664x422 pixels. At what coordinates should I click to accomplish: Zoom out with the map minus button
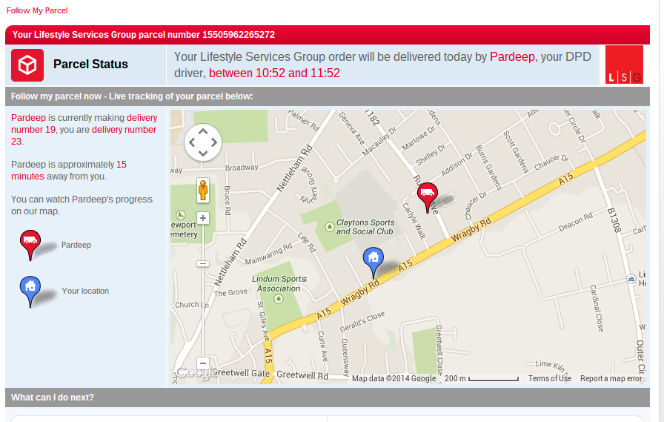pyautogui.click(x=203, y=363)
